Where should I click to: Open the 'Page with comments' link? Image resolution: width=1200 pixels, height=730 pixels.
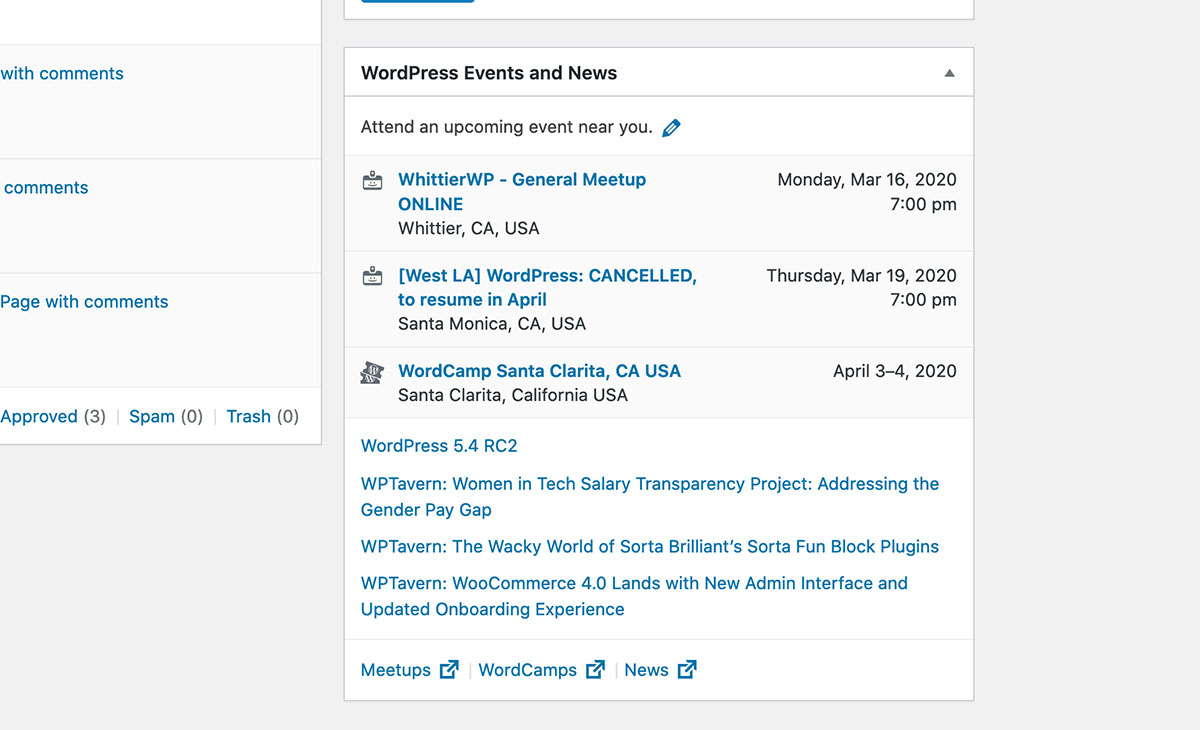tap(84, 302)
